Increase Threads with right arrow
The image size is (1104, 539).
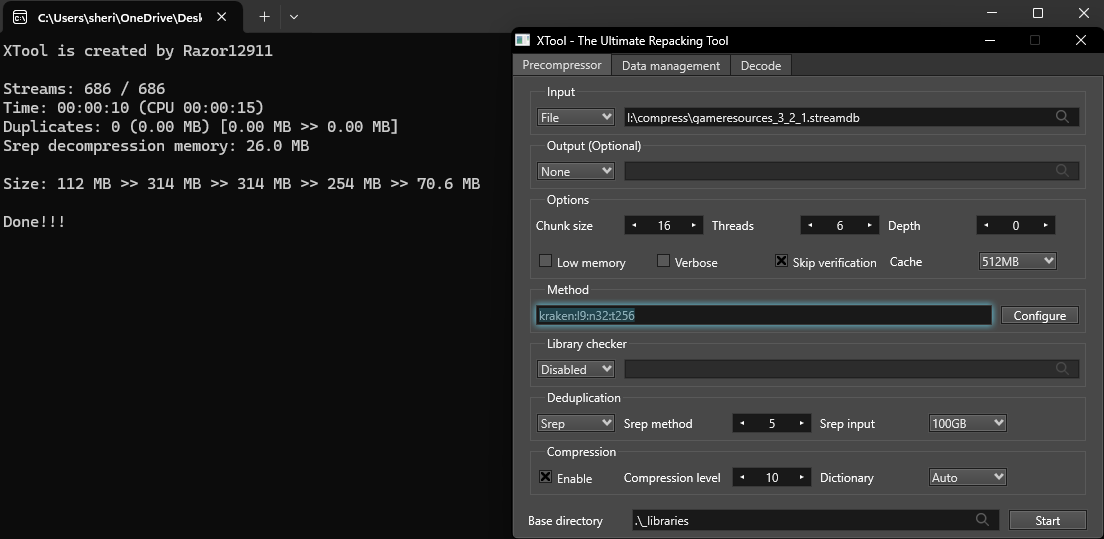pos(870,225)
